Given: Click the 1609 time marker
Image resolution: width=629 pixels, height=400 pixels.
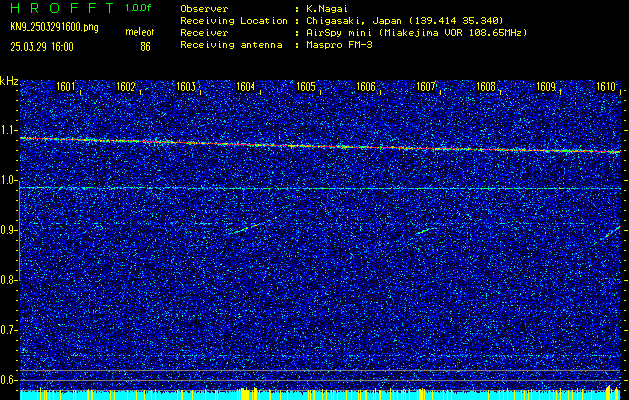Looking at the screenshot, I should click(x=546, y=87).
